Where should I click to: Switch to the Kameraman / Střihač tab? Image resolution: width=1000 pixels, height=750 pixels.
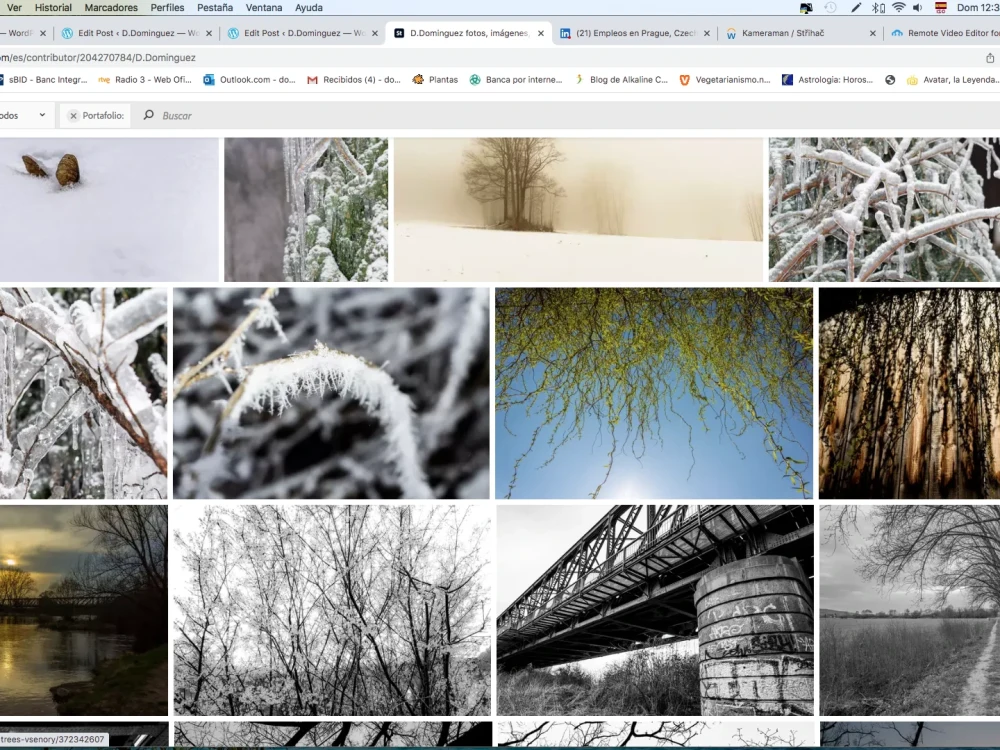click(x=790, y=32)
